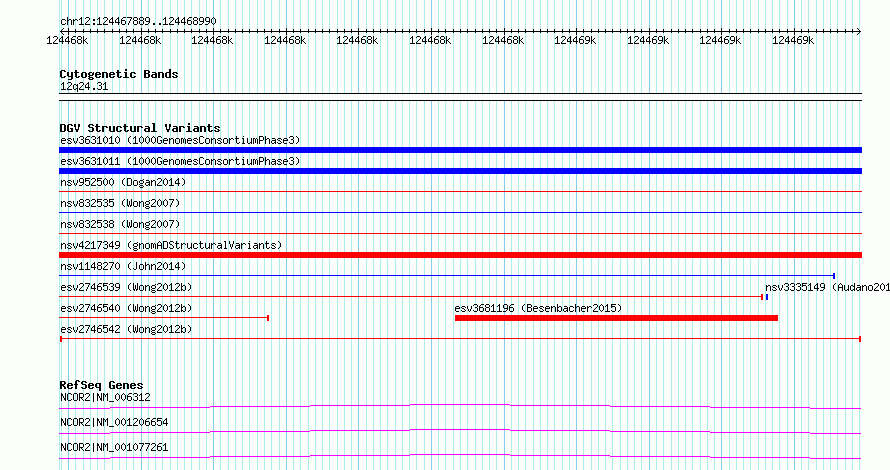Viewport: 890px width, 470px height.
Task: Click the nsv3335149 Audano variant label
Action: tap(827, 287)
